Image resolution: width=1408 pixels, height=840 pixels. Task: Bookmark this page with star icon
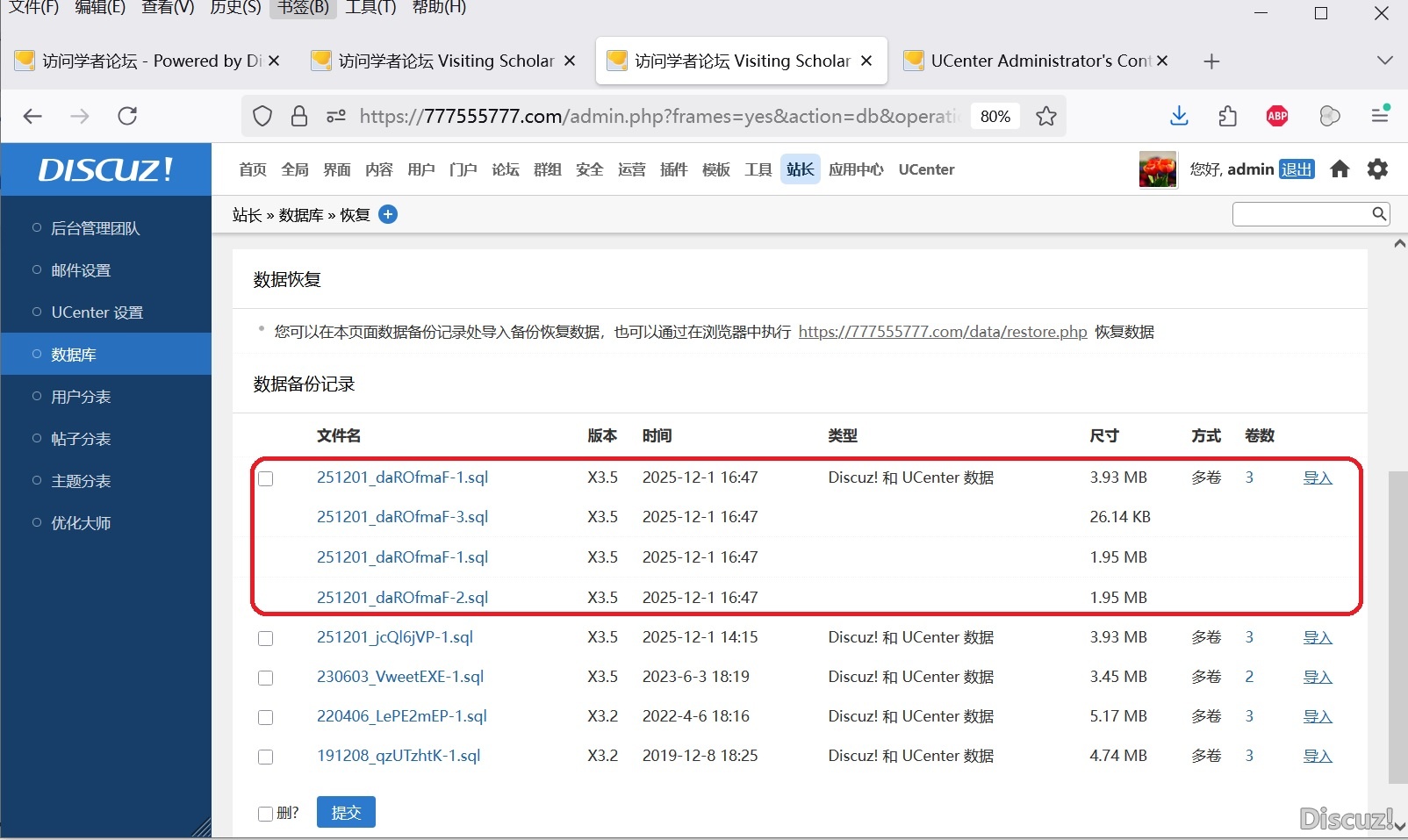(x=1045, y=116)
